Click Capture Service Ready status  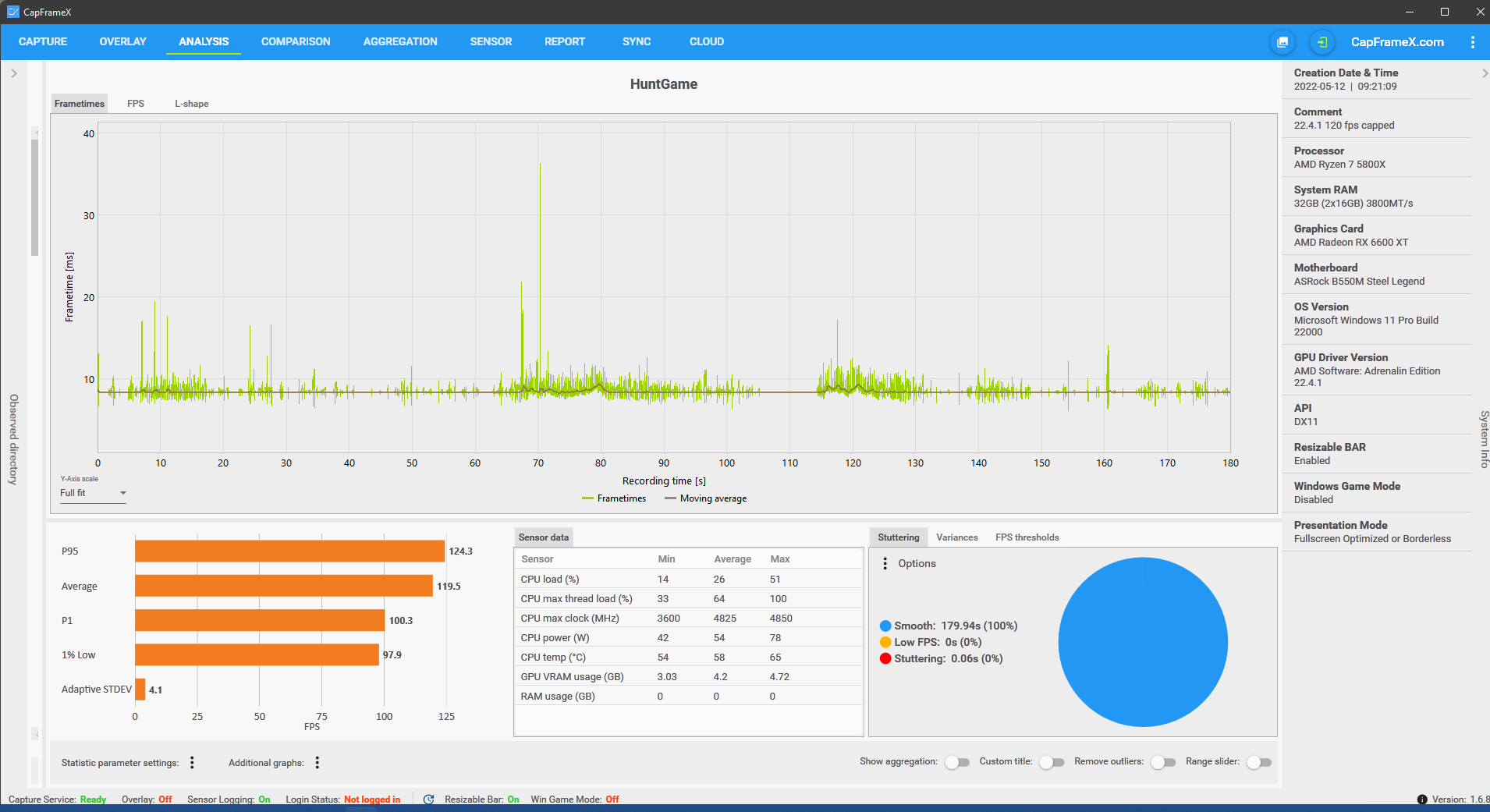tap(57, 800)
